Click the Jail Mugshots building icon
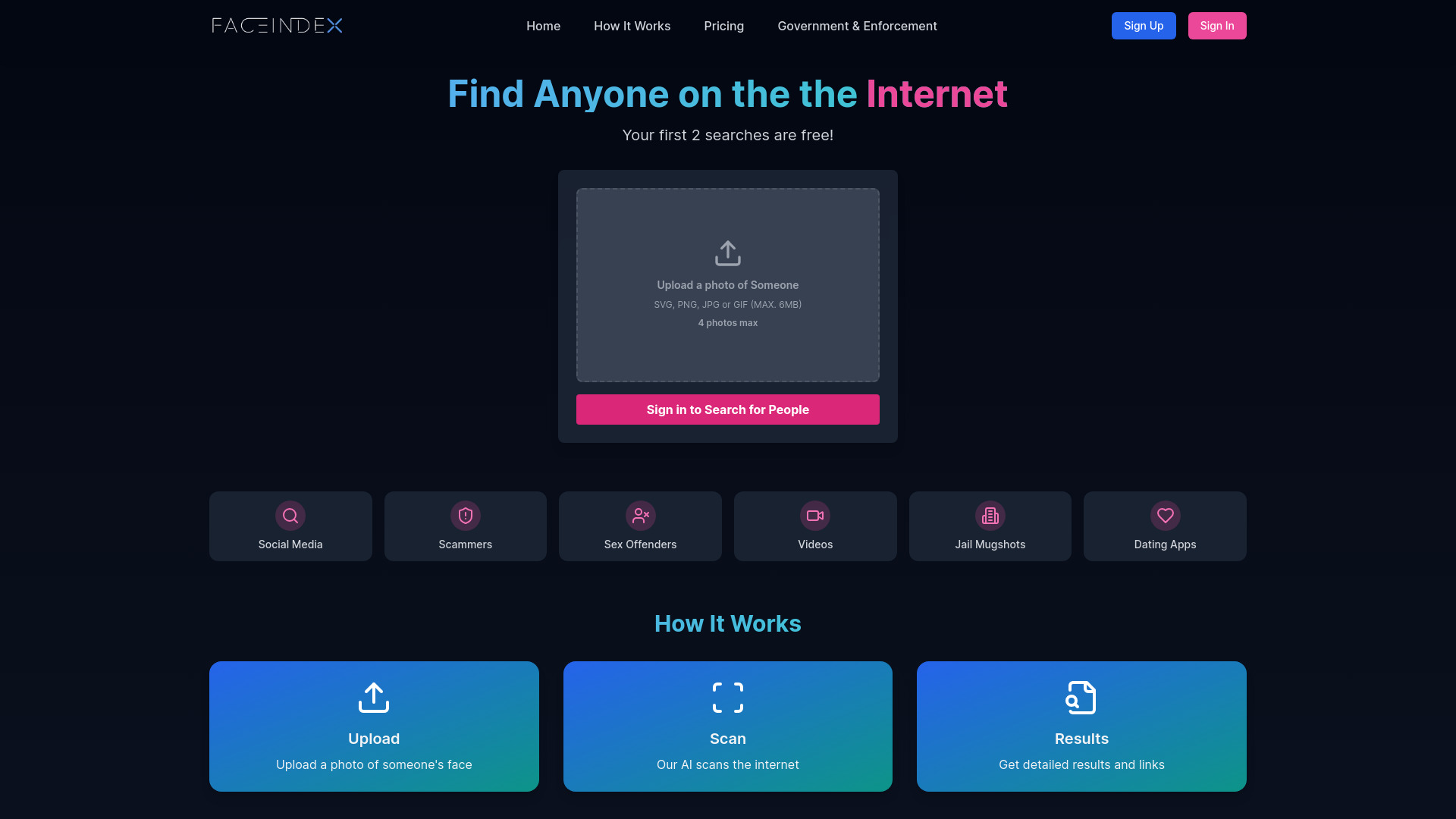This screenshot has height=819, width=1456. (x=990, y=515)
